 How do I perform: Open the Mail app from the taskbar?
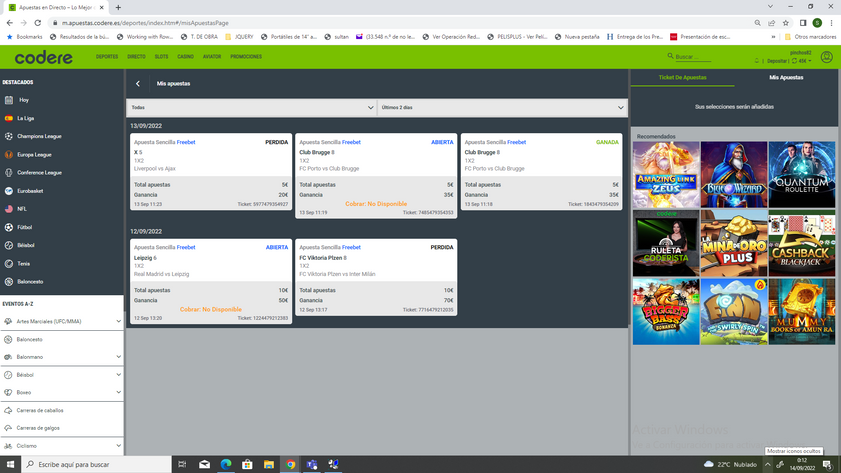point(204,464)
